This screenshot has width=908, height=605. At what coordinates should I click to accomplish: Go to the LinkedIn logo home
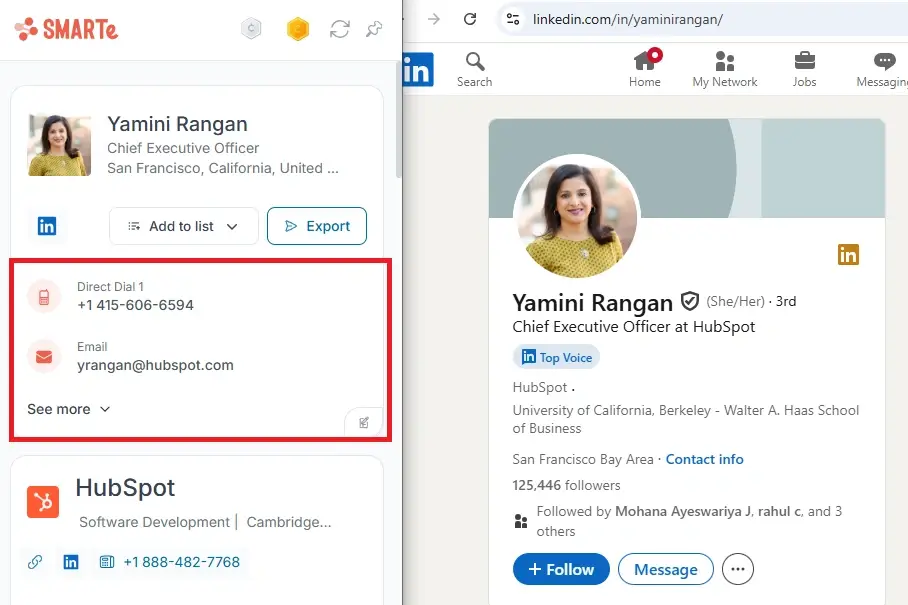click(x=418, y=69)
